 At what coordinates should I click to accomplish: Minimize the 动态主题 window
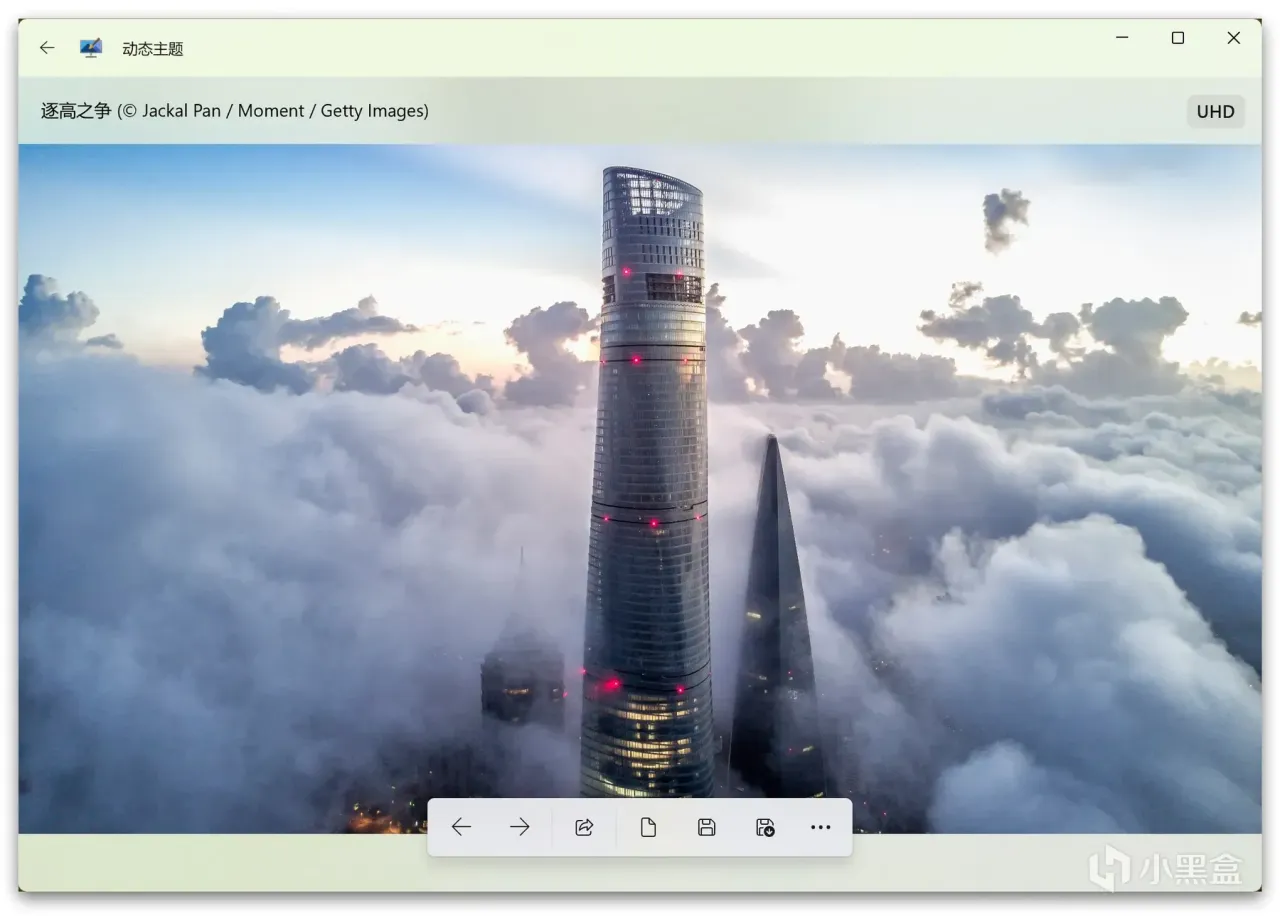1122,38
